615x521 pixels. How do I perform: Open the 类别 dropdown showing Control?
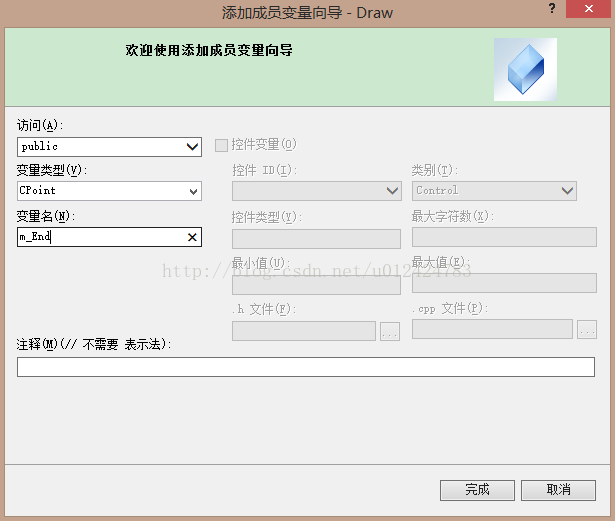[x=494, y=191]
